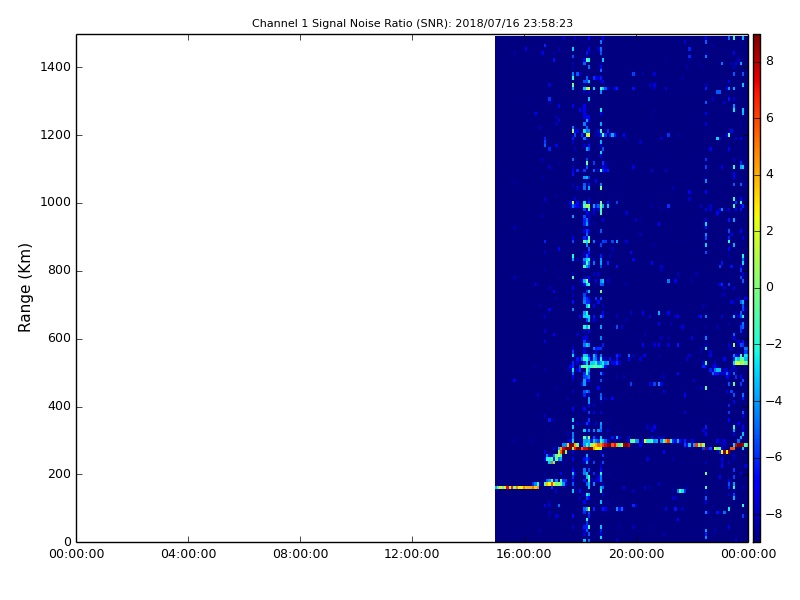Click the 12:00:00 tick label on the x-axis
This screenshot has width=800, height=600.
pos(412,553)
